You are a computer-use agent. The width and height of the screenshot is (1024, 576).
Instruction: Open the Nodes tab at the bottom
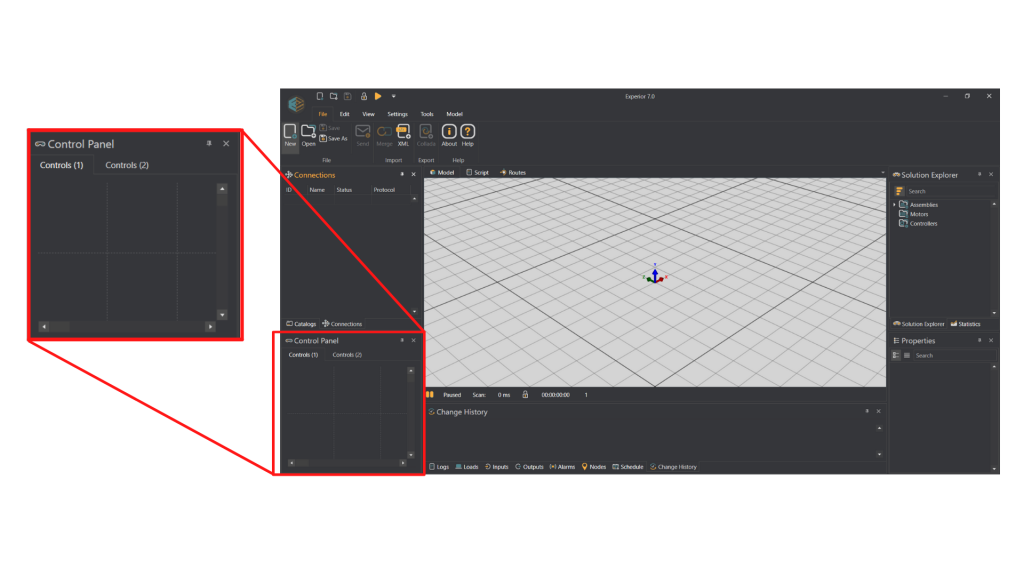[594, 467]
